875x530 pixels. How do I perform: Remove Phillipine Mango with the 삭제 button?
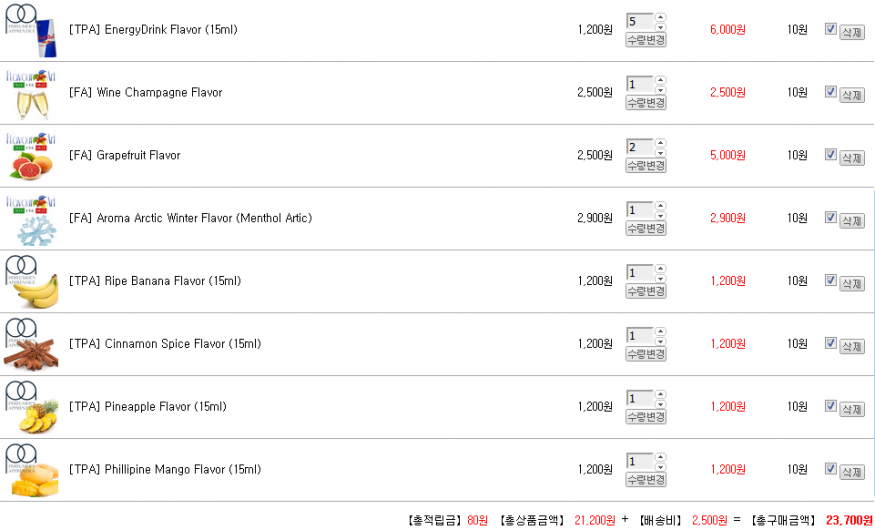pyautogui.click(x=852, y=471)
